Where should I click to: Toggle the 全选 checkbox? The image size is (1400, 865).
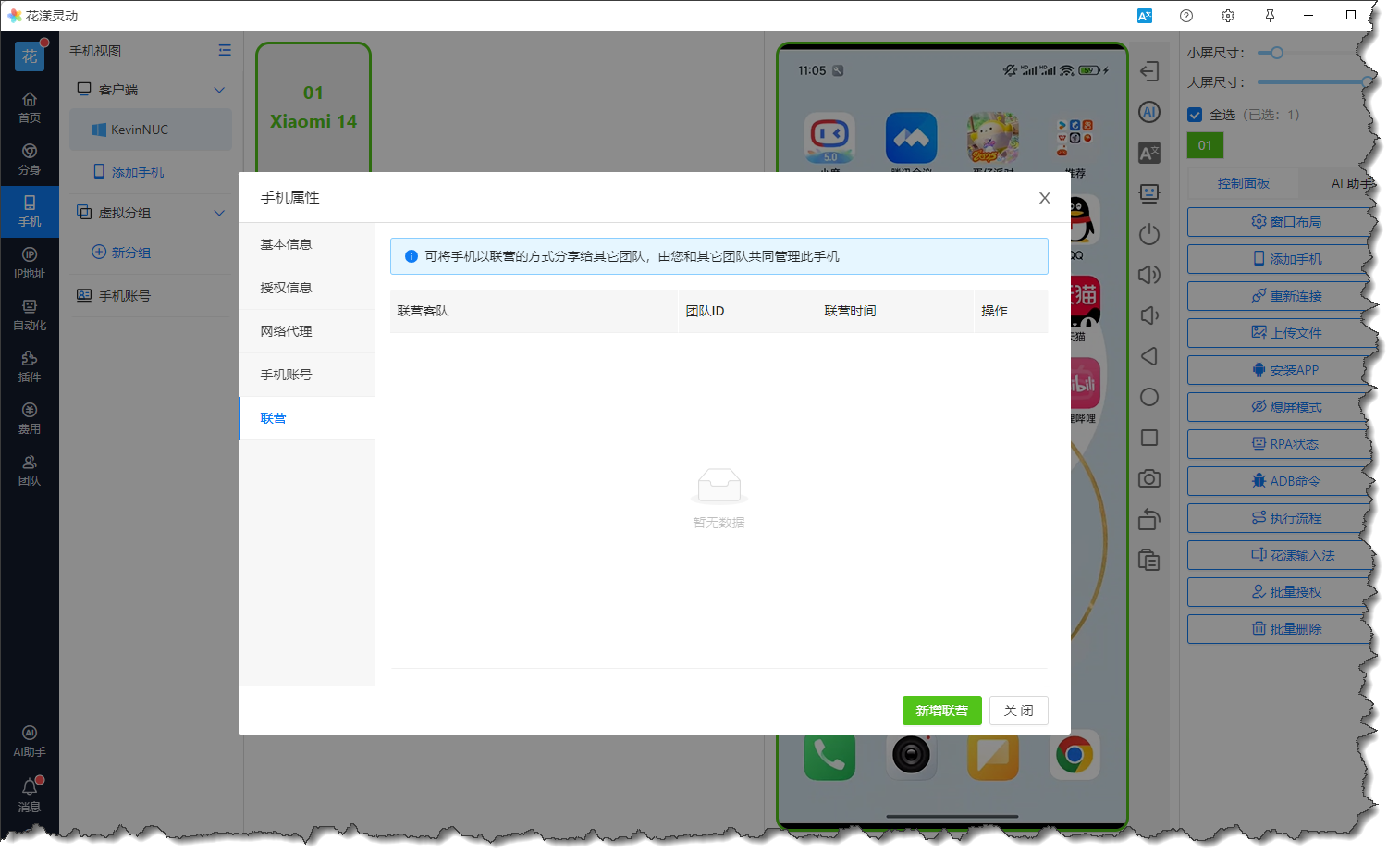click(x=1195, y=115)
